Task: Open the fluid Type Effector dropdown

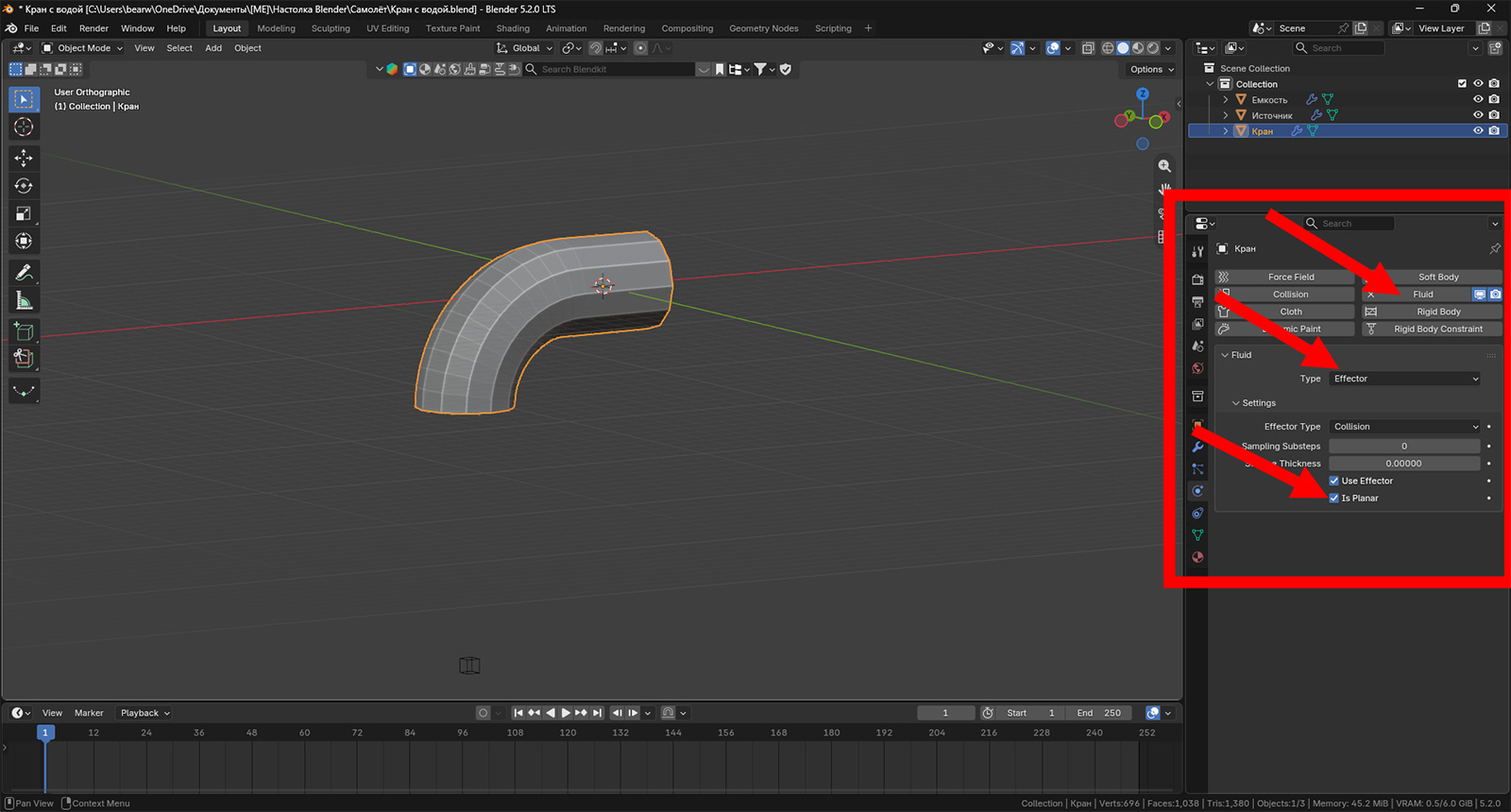Action: [1405, 379]
